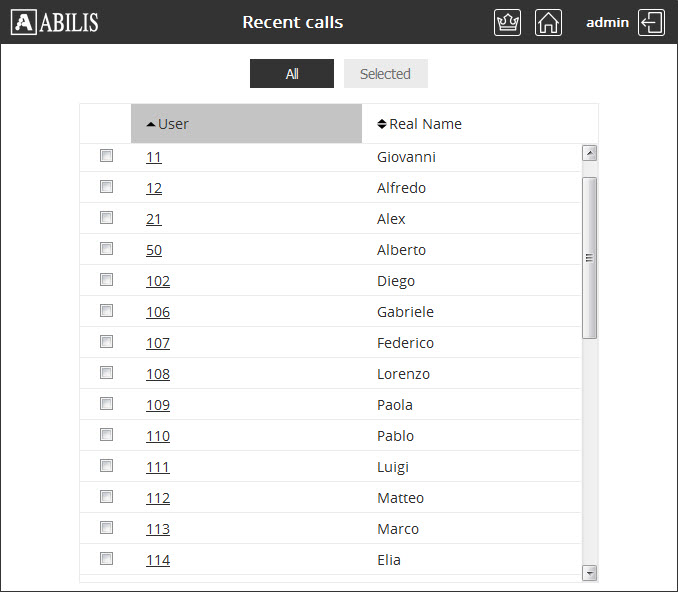Show the All users tab
This screenshot has height=592, width=678.
point(292,74)
